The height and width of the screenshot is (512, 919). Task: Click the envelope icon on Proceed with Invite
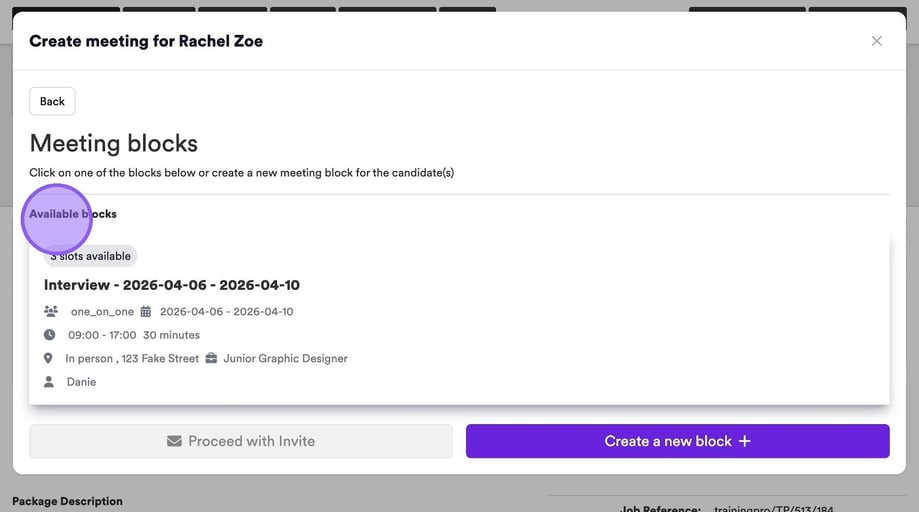(174, 441)
